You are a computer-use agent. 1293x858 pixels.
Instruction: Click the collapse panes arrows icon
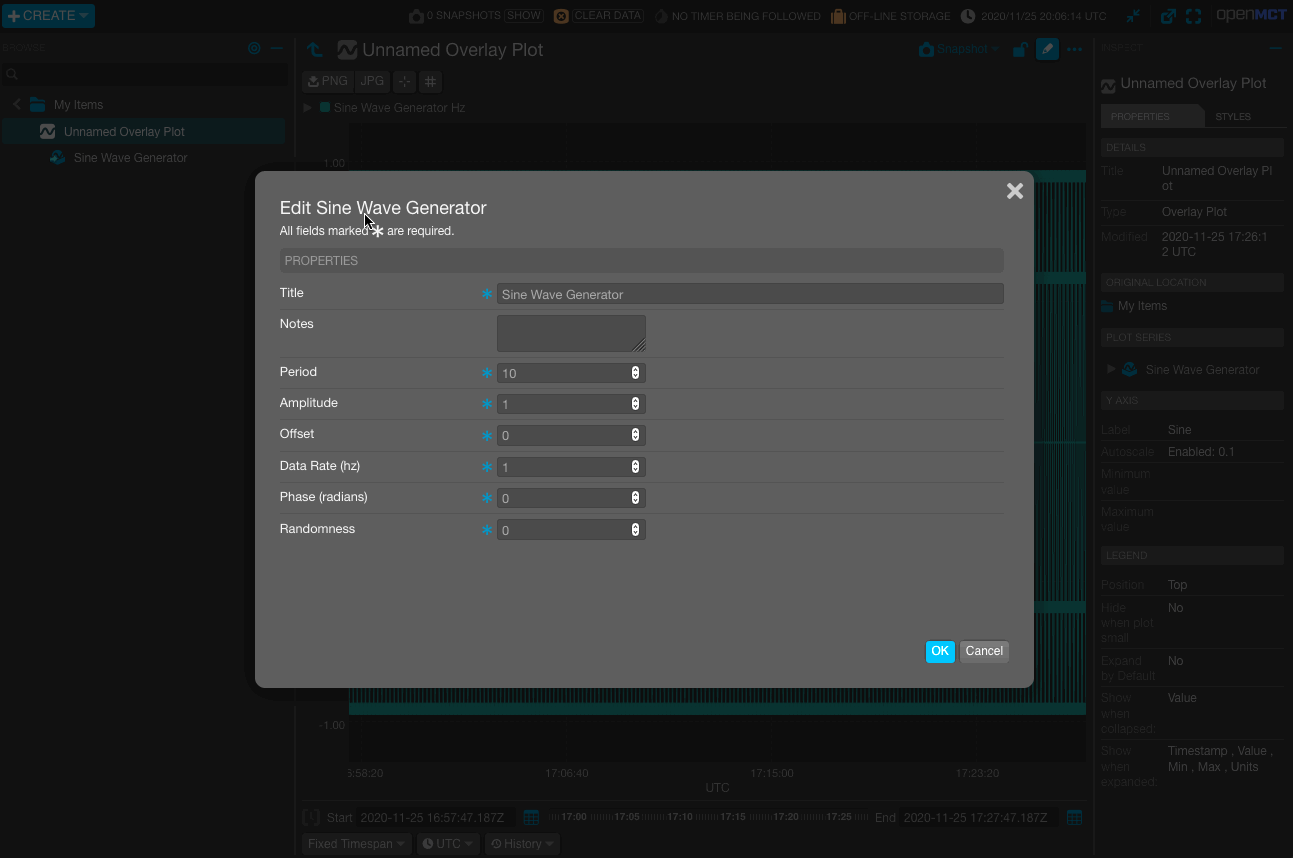pos(1133,16)
